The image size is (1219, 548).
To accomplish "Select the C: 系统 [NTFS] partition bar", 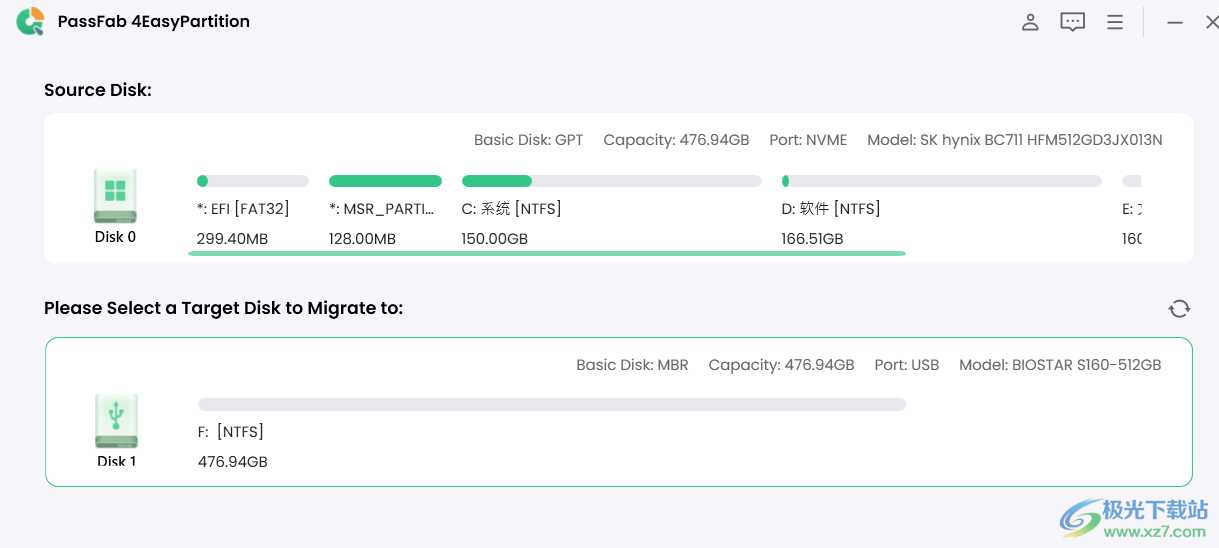I will coord(612,181).
